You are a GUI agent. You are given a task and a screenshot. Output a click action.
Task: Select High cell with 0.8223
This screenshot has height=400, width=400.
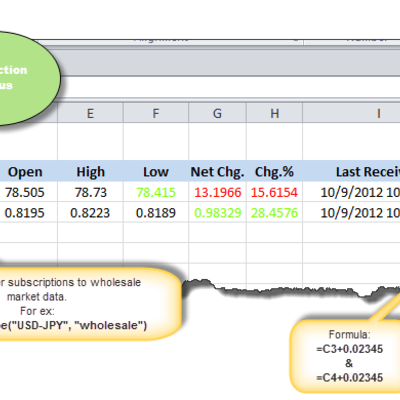click(x=90, y=212)
